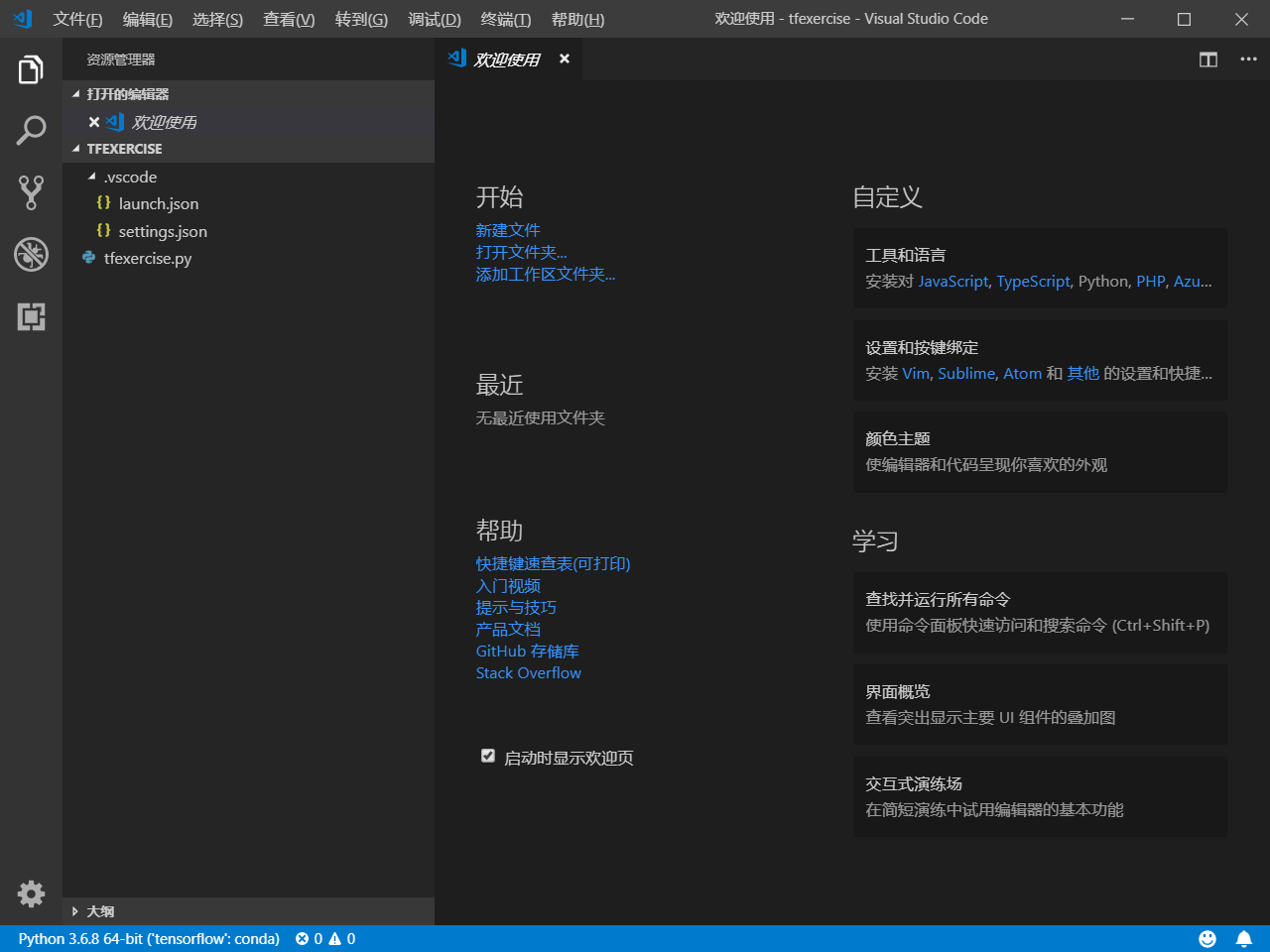
Task: Open the 编辑(E) menu
Action: (x=147, y=19)
